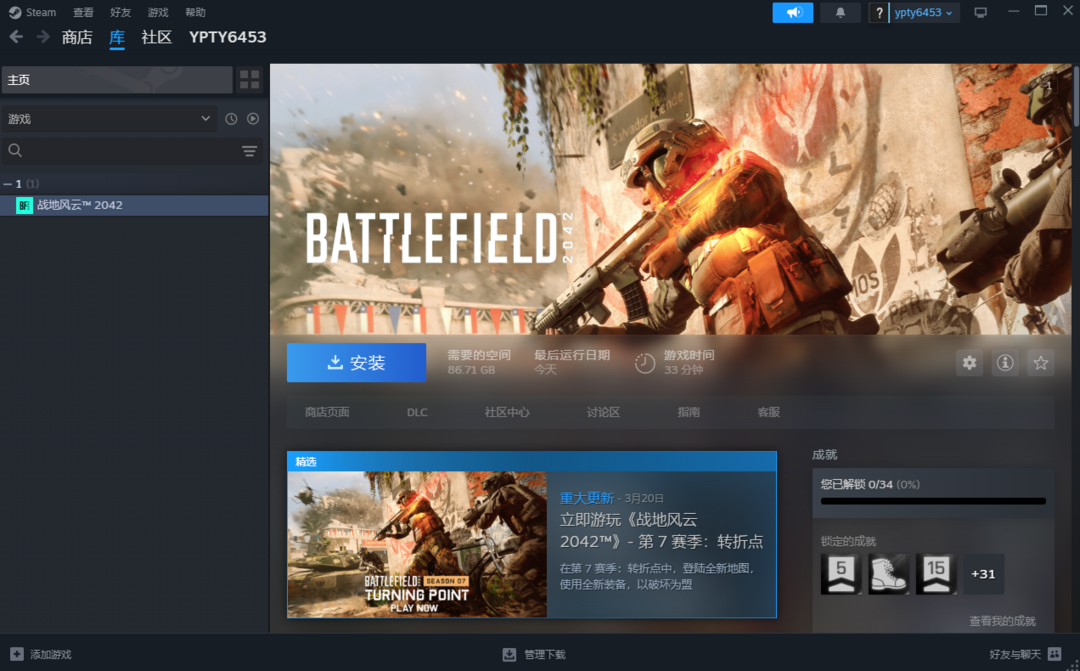The image size is (1080, 671).
Task: Switch to grid collections view icon
Action: (249, 80)
